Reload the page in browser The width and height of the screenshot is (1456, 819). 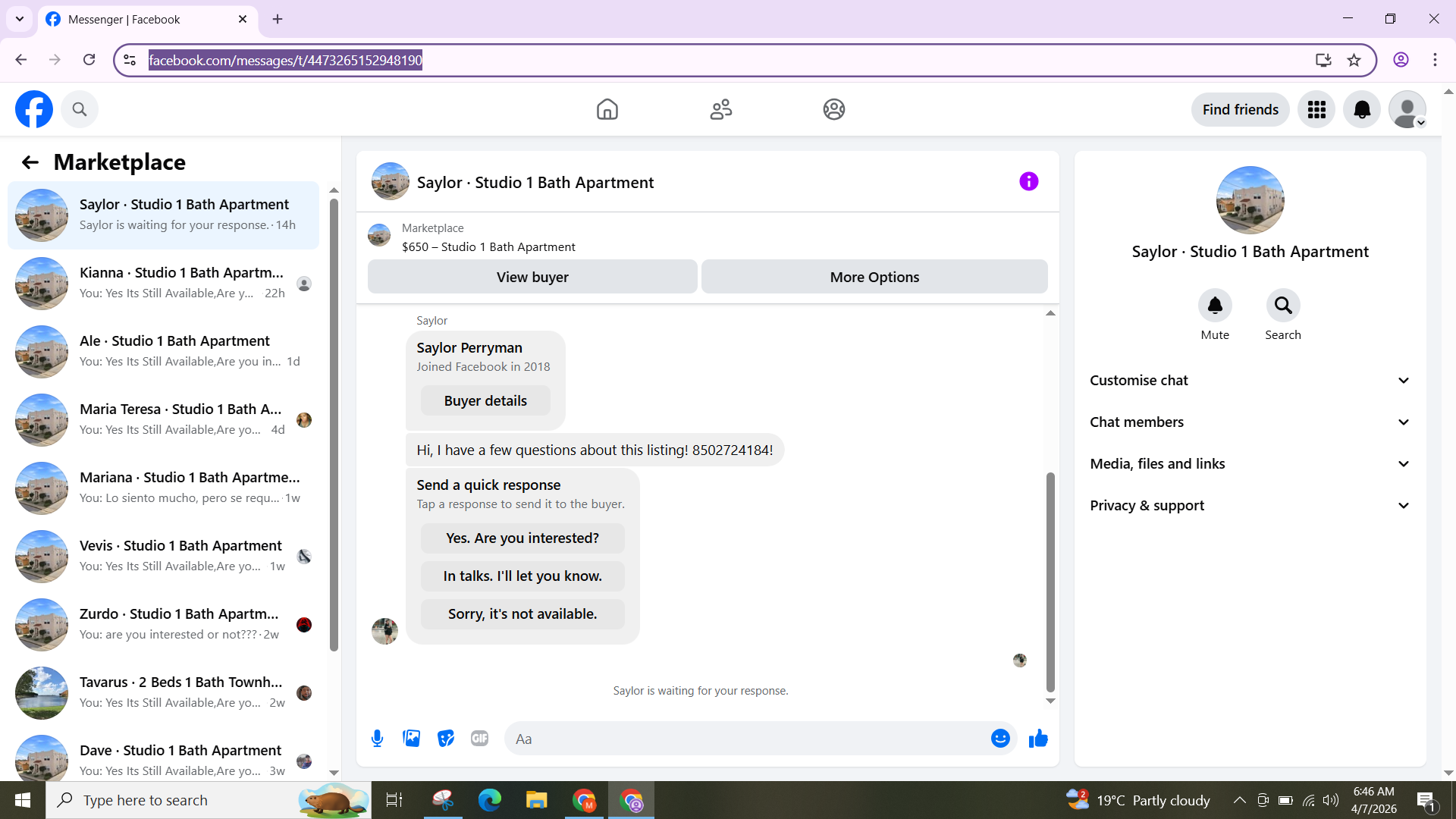(89, 60)
